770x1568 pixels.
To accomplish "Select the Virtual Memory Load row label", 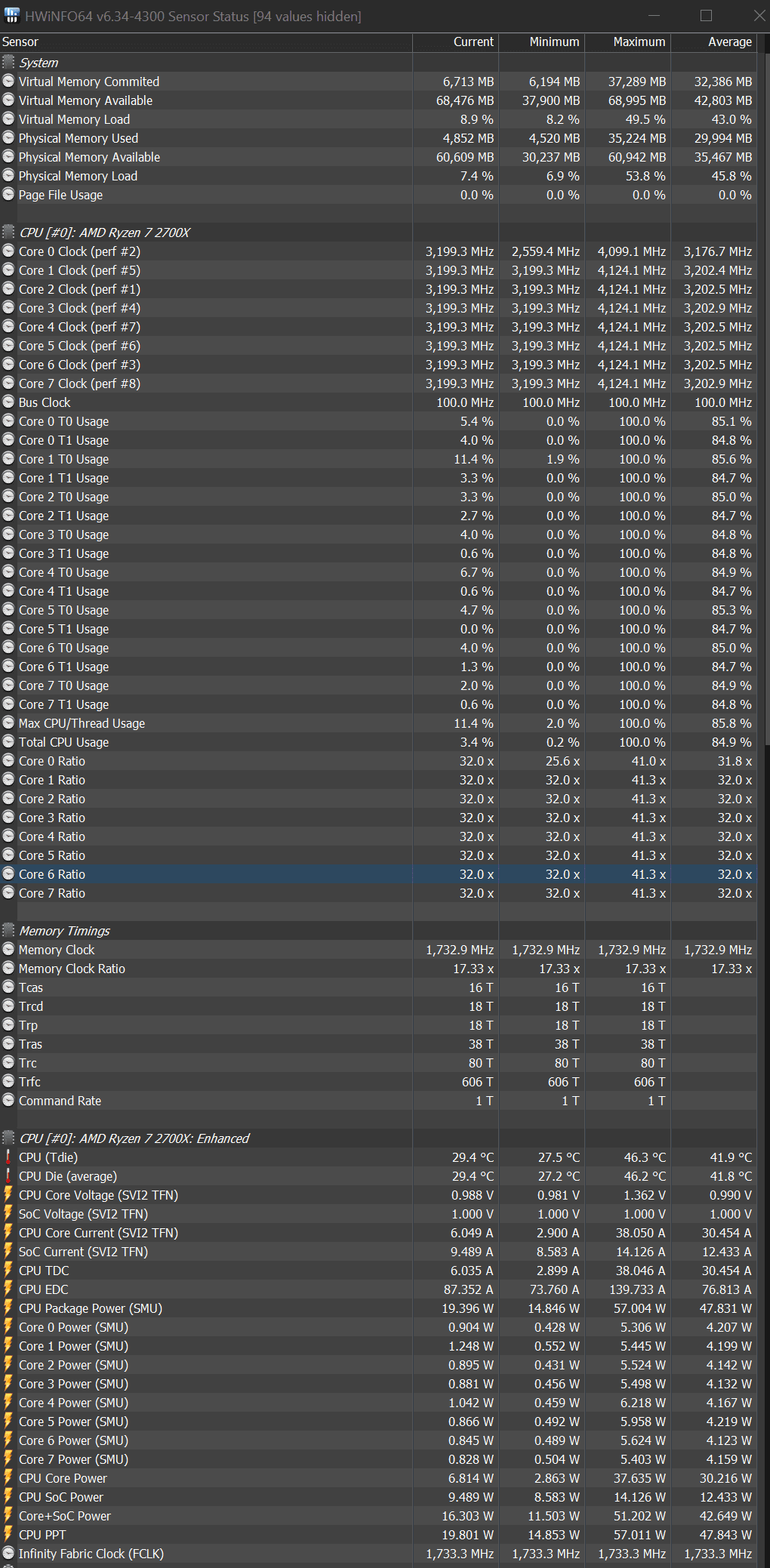I will click(x=74, y=119).
